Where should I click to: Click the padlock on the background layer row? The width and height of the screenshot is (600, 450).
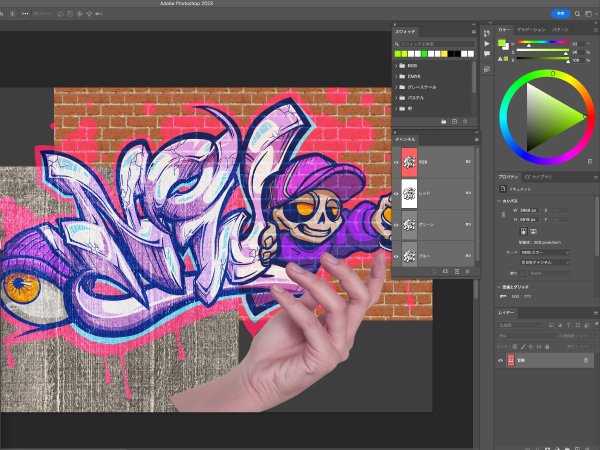pyautogui.click(x=586, y=360)
